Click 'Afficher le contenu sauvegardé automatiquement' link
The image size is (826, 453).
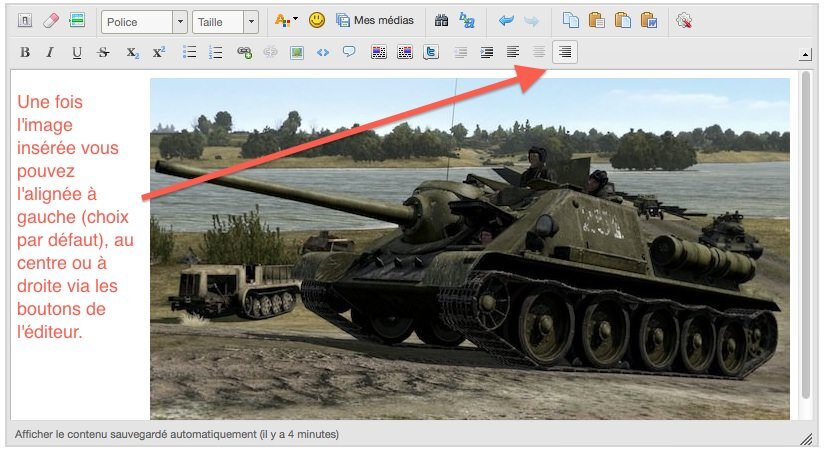click(176, 434)
